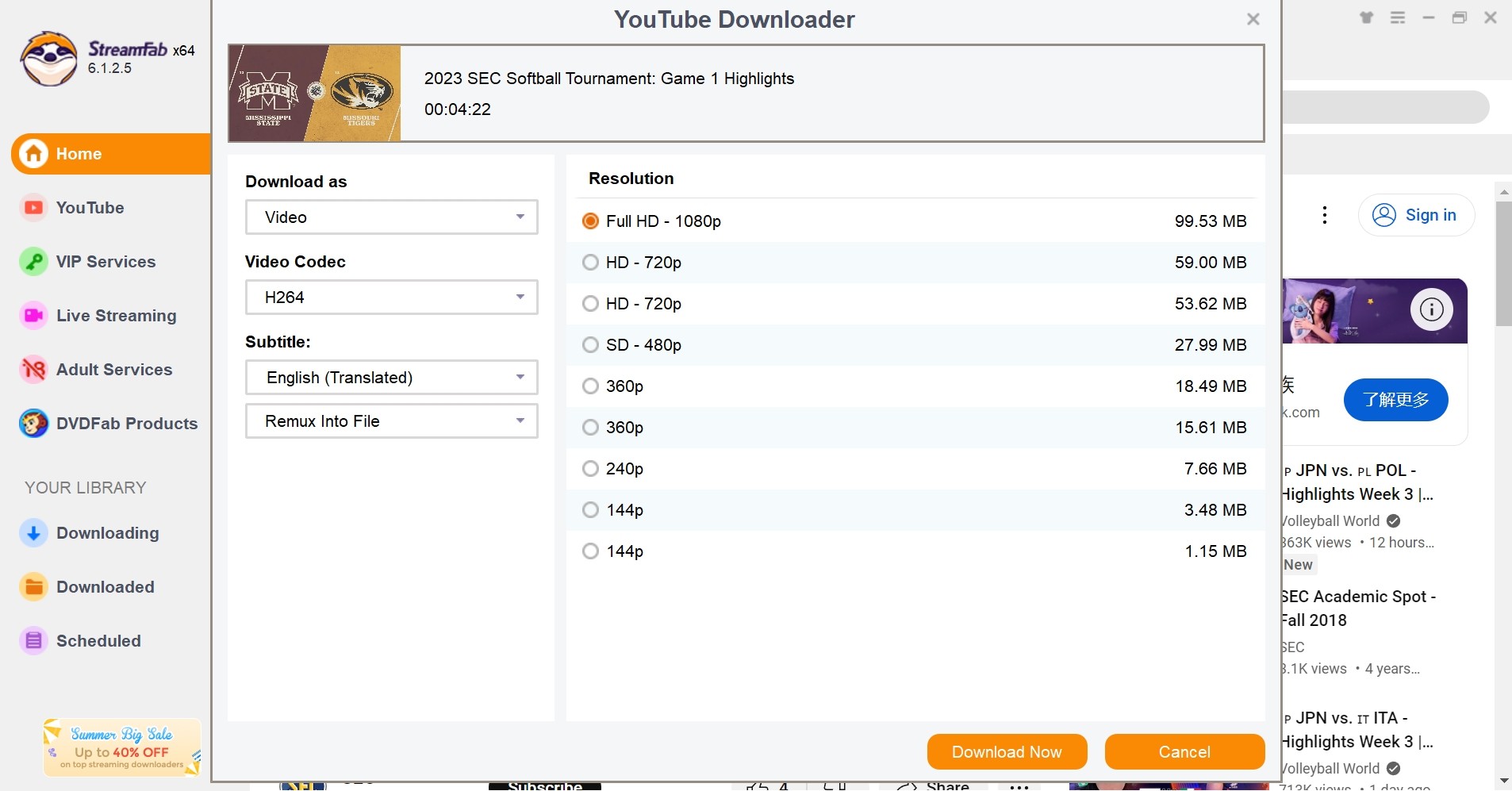Open JPN vs. ITA Highlights video link
Image resolution: width=1512 pixels, height=791 pixels.
1358,730
